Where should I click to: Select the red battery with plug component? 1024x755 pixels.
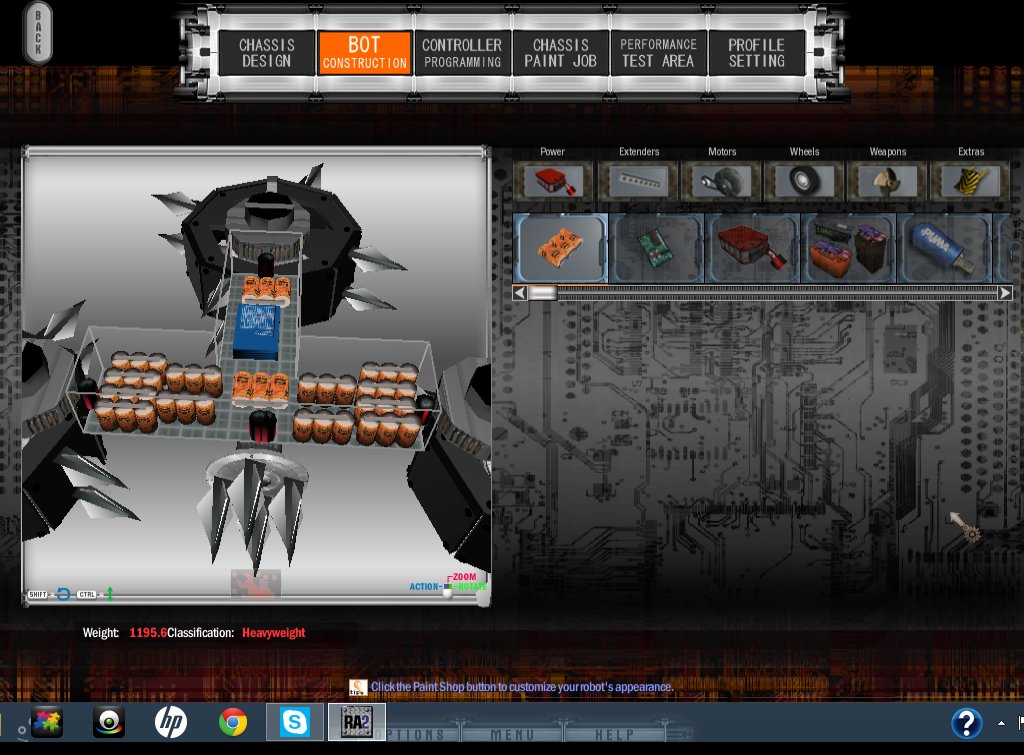coord(753,248)
